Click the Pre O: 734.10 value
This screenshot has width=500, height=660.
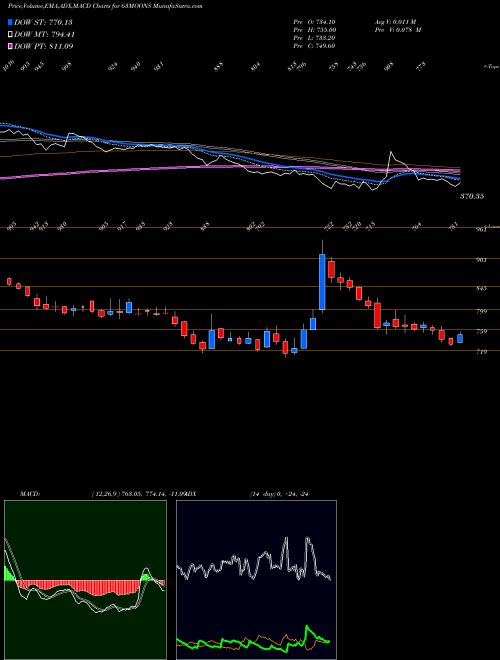(314, 22)
